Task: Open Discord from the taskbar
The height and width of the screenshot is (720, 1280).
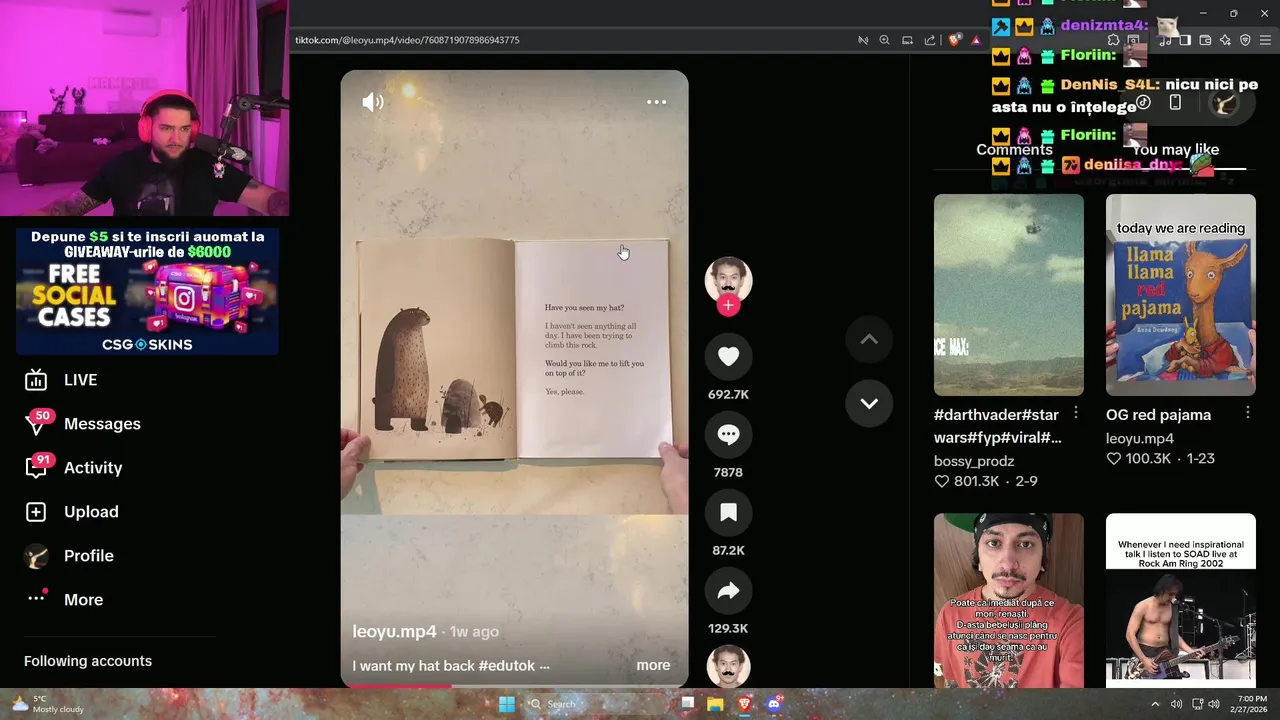Action: (773, 704)
